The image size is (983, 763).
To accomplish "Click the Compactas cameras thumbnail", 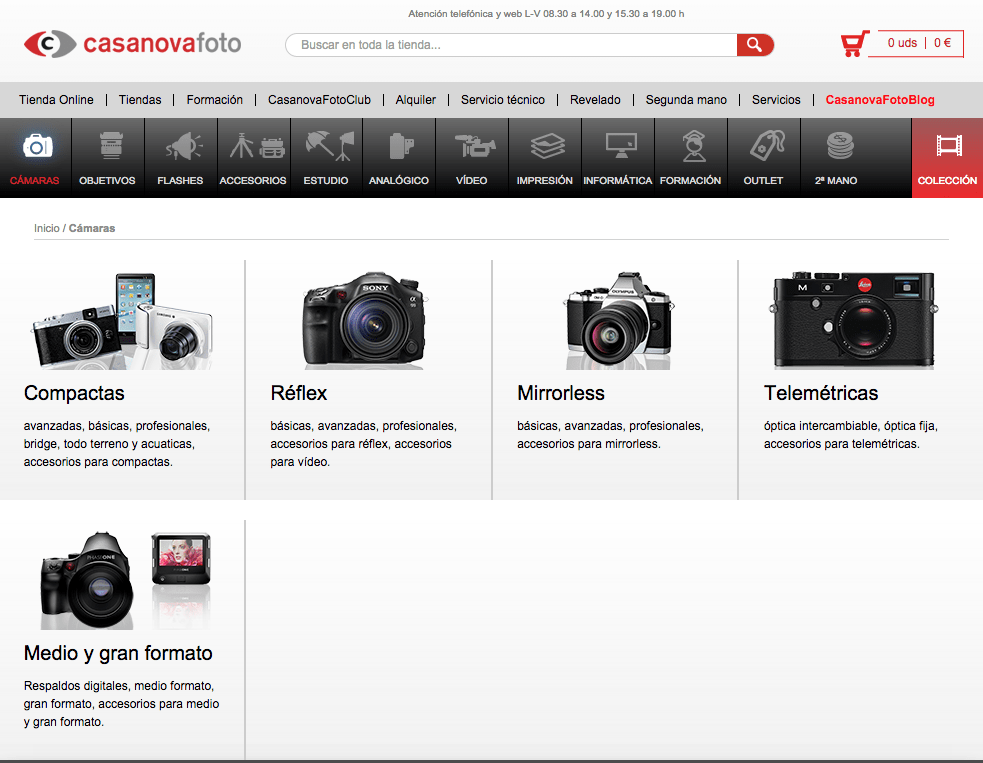I will pos(122,320).
